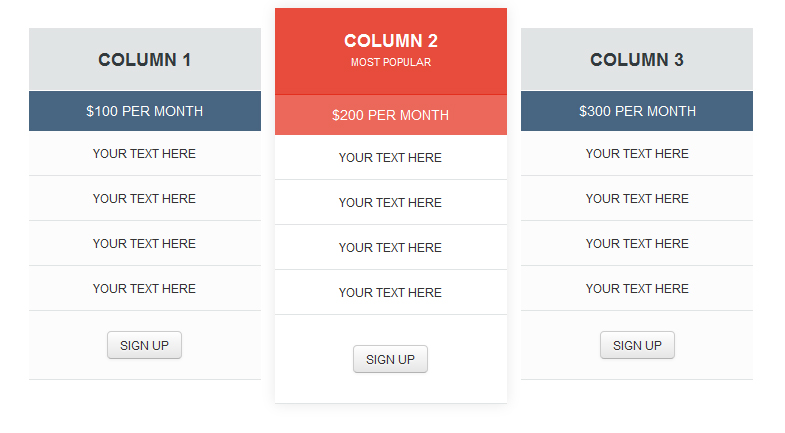
Task: Select first text row in Column 3
Action: [637, 154]
